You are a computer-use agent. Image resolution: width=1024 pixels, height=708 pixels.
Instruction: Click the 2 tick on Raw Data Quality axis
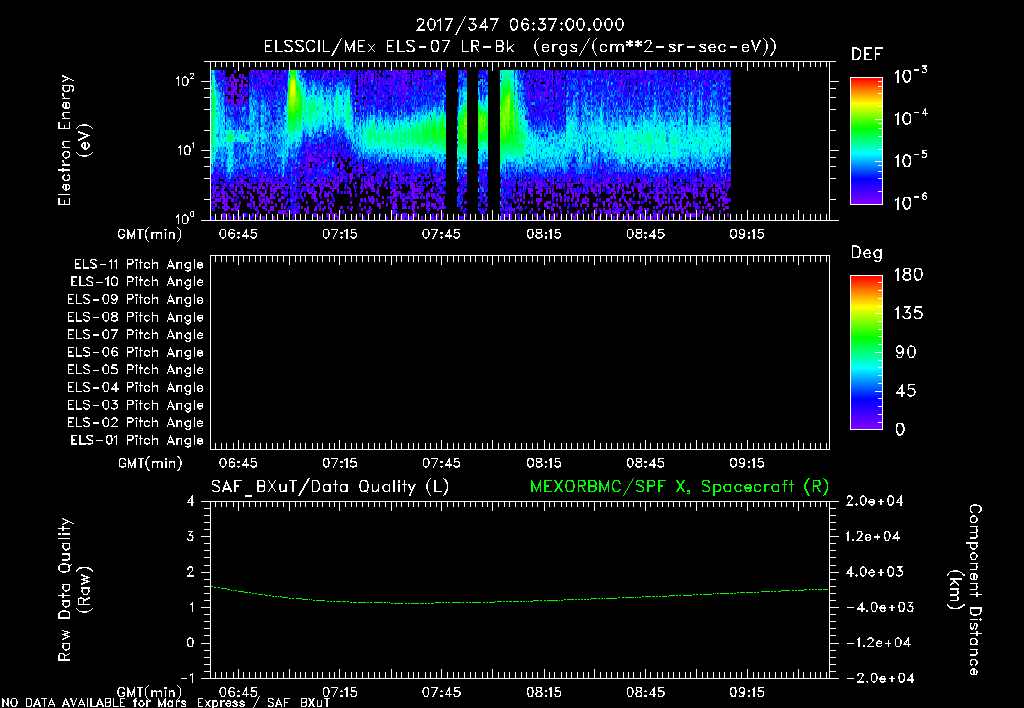point(190,571)
